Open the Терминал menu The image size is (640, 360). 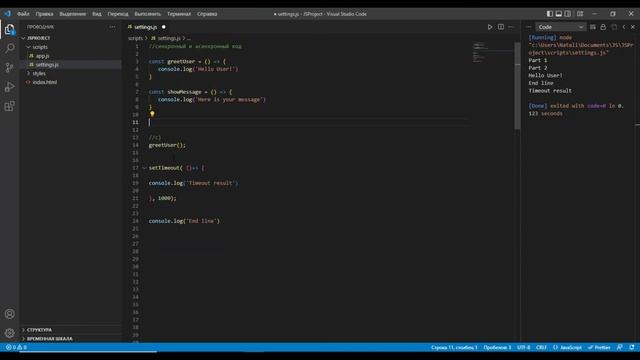pyautogui.click(x=179, y=13)
